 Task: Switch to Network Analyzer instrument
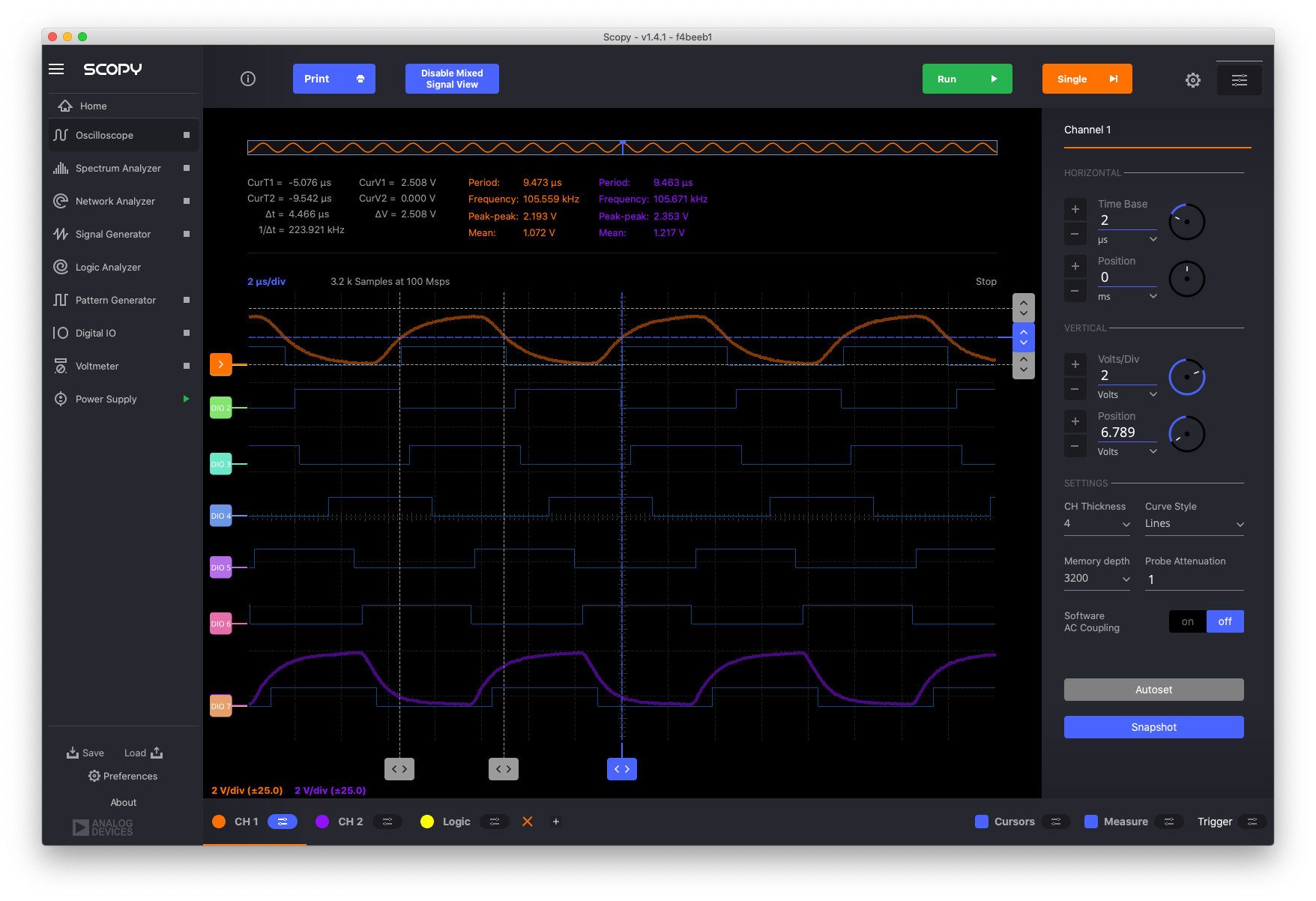pyautogui.click(x=124, y=201)
